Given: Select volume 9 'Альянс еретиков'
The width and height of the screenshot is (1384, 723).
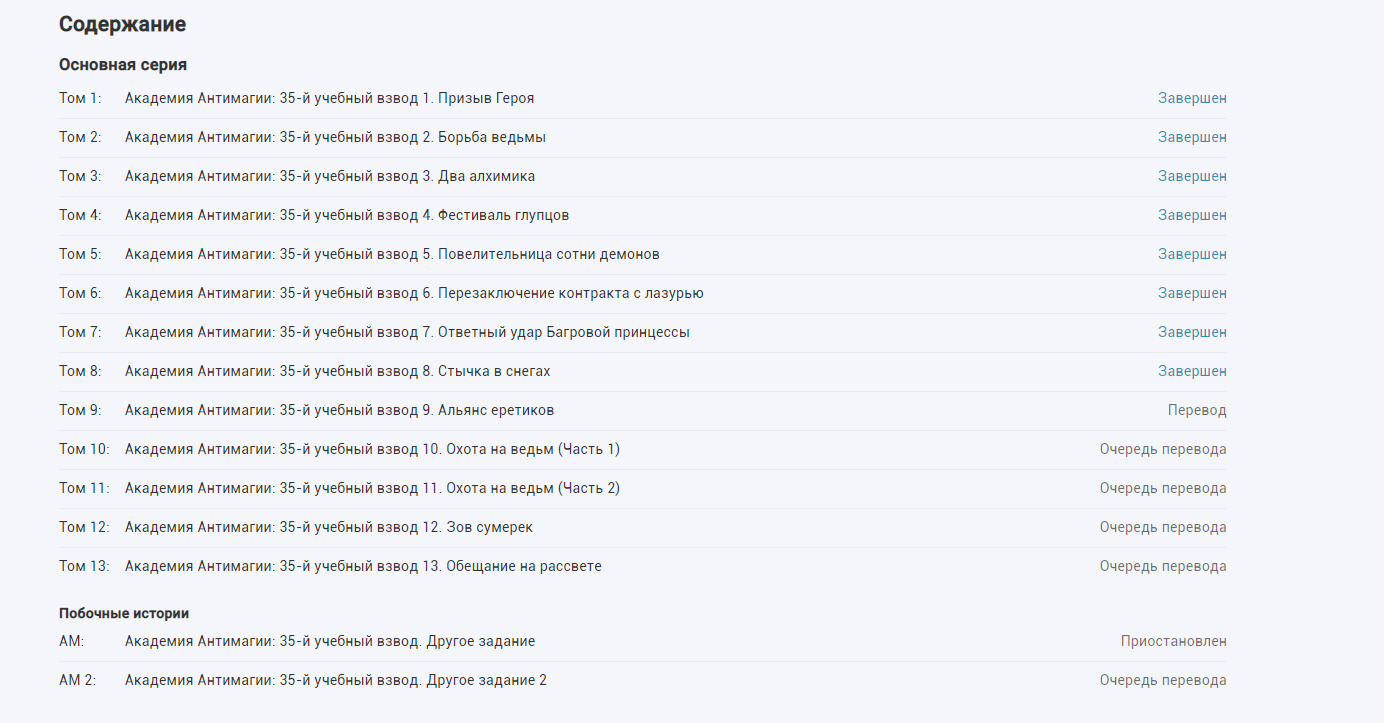Looking at the screenshot, I should (339, 410).
